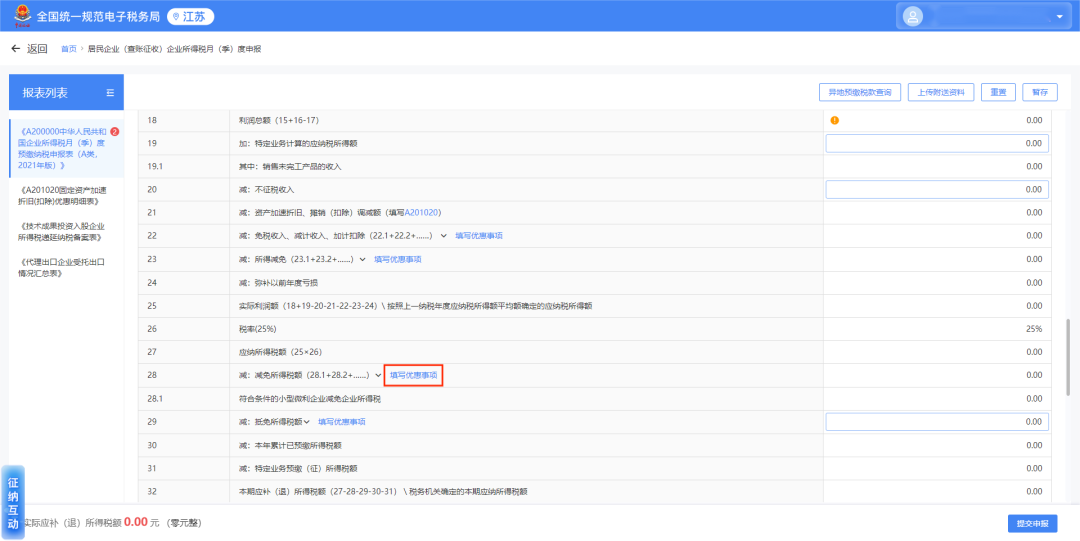Open the 征纳互动 floating widget
The height and width of the screenshot is (541, 1080).
click(13, 503)
